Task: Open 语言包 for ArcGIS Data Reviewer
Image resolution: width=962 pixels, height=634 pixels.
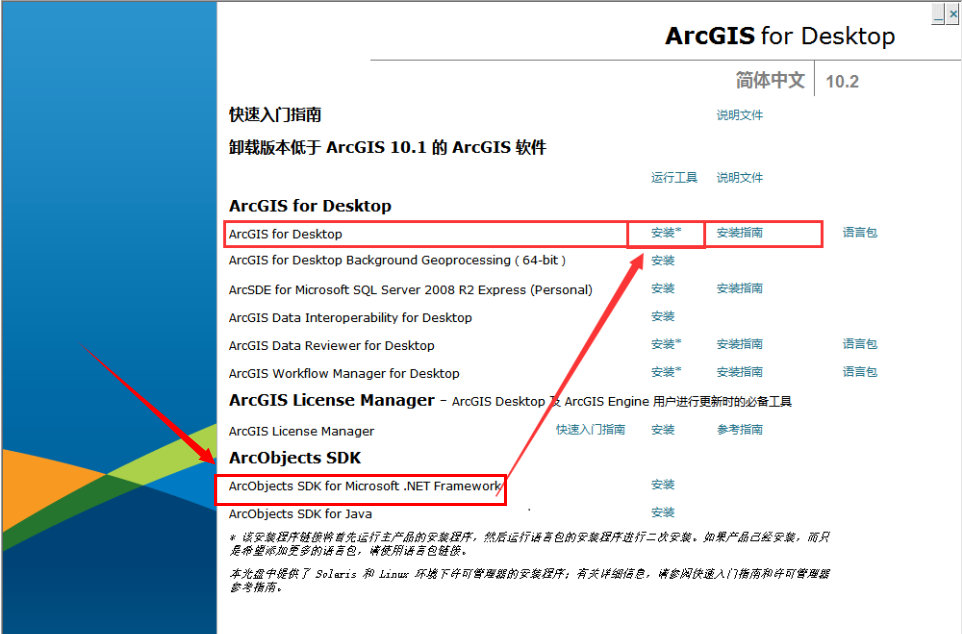Action: pyautogui.click(x=860, y=344)
